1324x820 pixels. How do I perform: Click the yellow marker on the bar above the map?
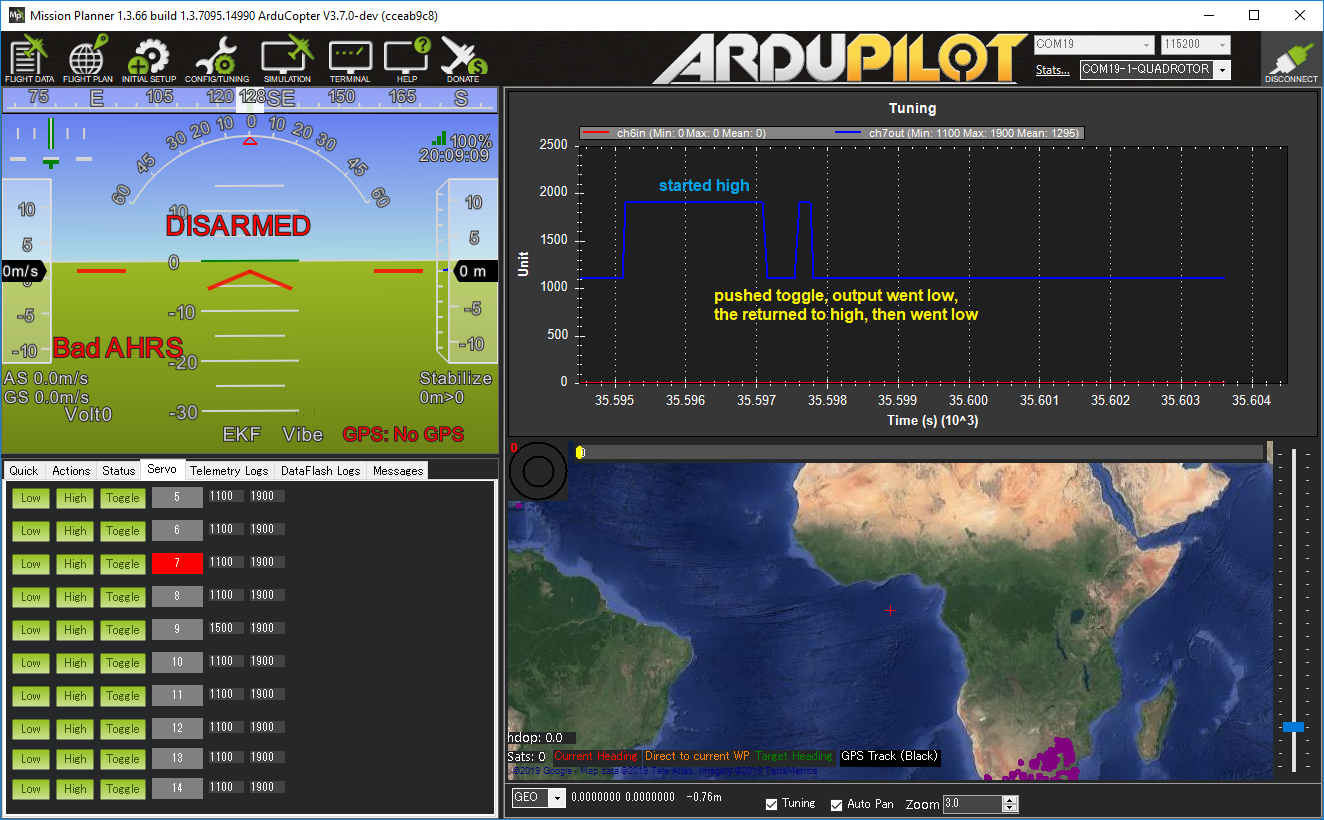[x=580, y=452]
